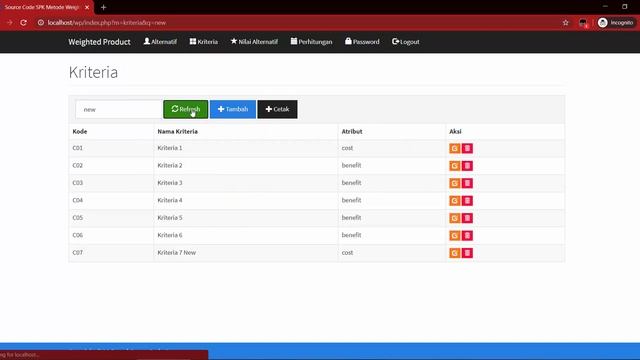Click the 'Atribut' column header
640x360 pixels.
click(x=352, y=131)
